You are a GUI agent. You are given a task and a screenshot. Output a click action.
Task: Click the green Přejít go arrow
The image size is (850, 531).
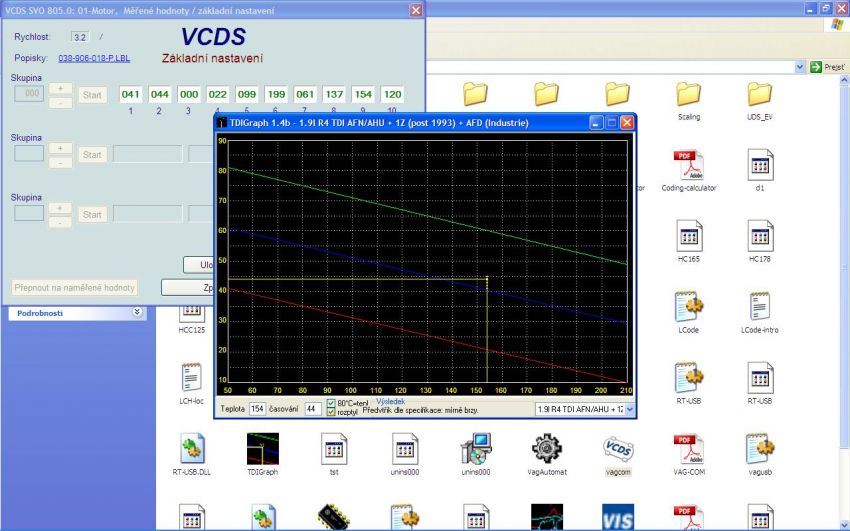pos(816,67)
